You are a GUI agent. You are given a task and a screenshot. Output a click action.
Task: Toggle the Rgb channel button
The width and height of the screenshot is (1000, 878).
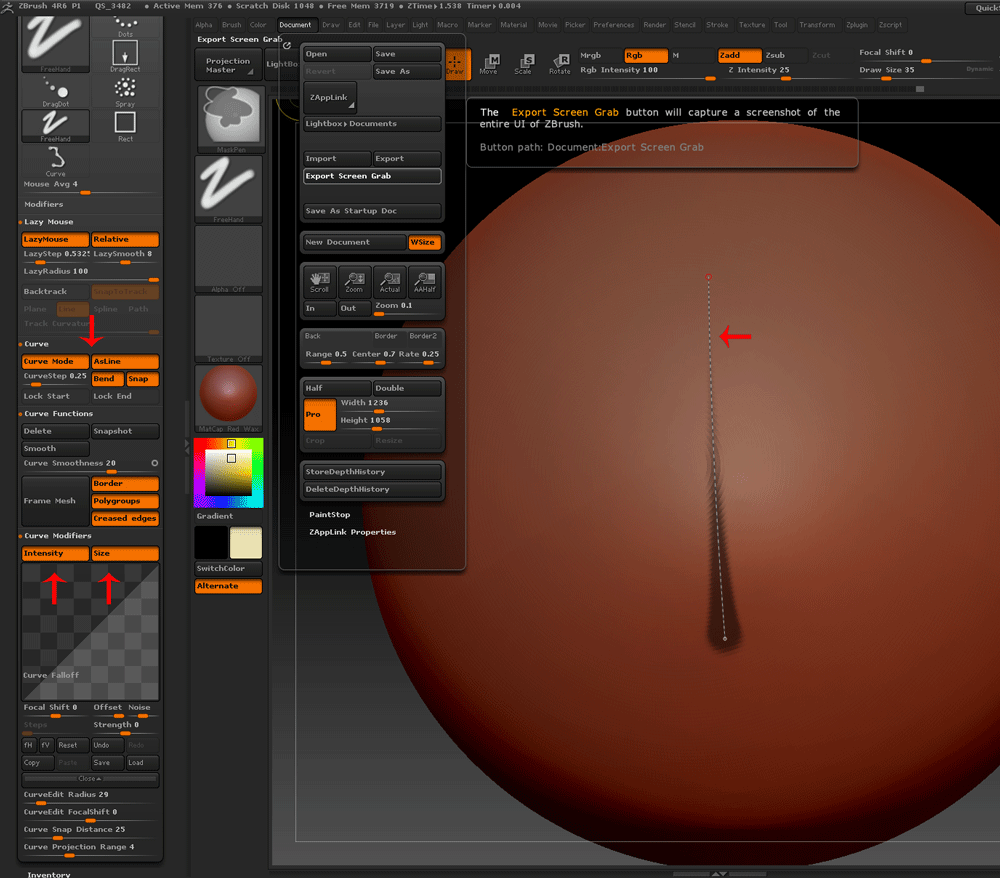pos(646,55)
